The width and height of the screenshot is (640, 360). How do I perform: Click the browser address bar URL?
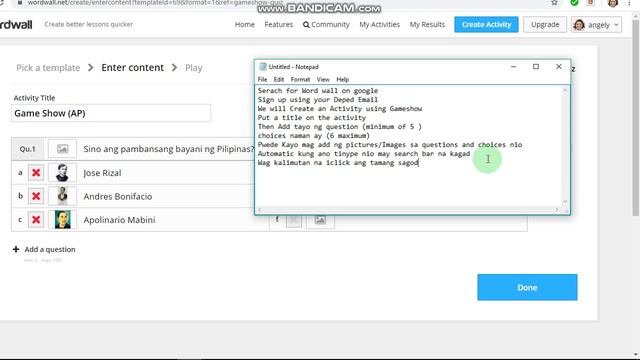(x=155, y=2)
